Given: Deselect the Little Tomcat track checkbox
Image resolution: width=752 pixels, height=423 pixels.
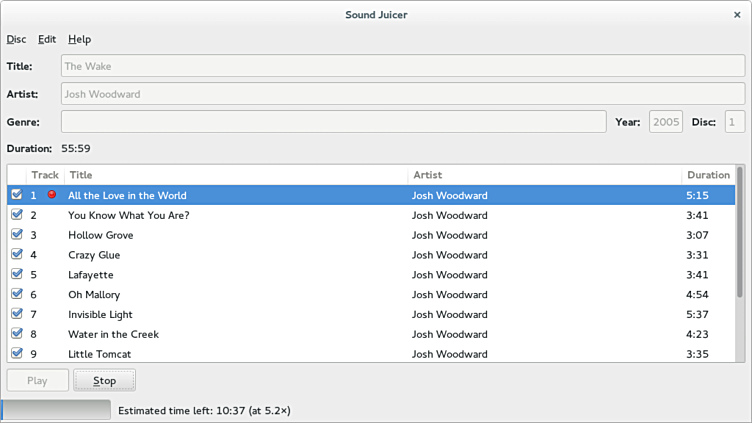Looking at the screenshot, I should 16,353.
